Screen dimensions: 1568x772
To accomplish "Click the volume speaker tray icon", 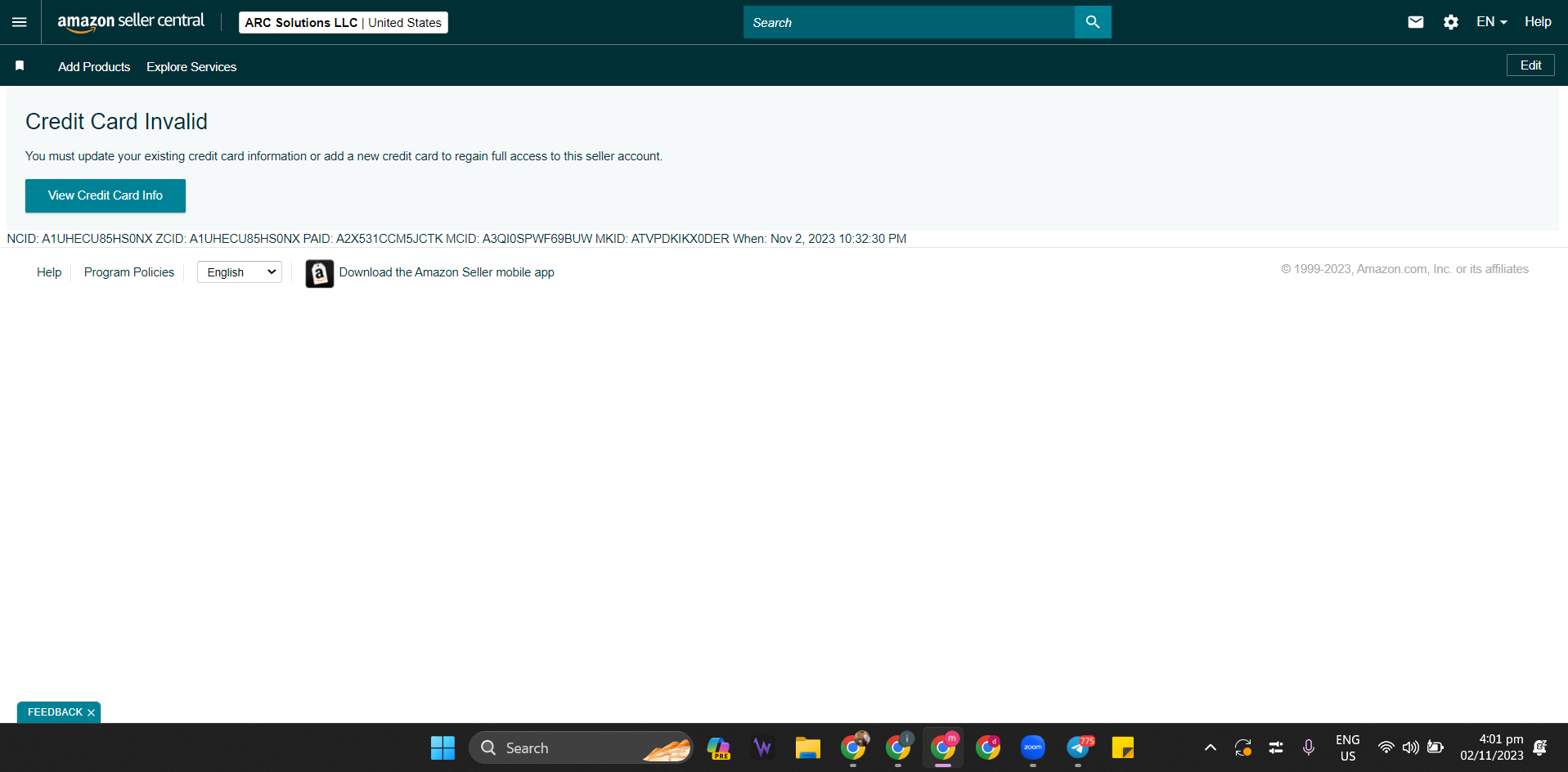I will point(1411,747).
